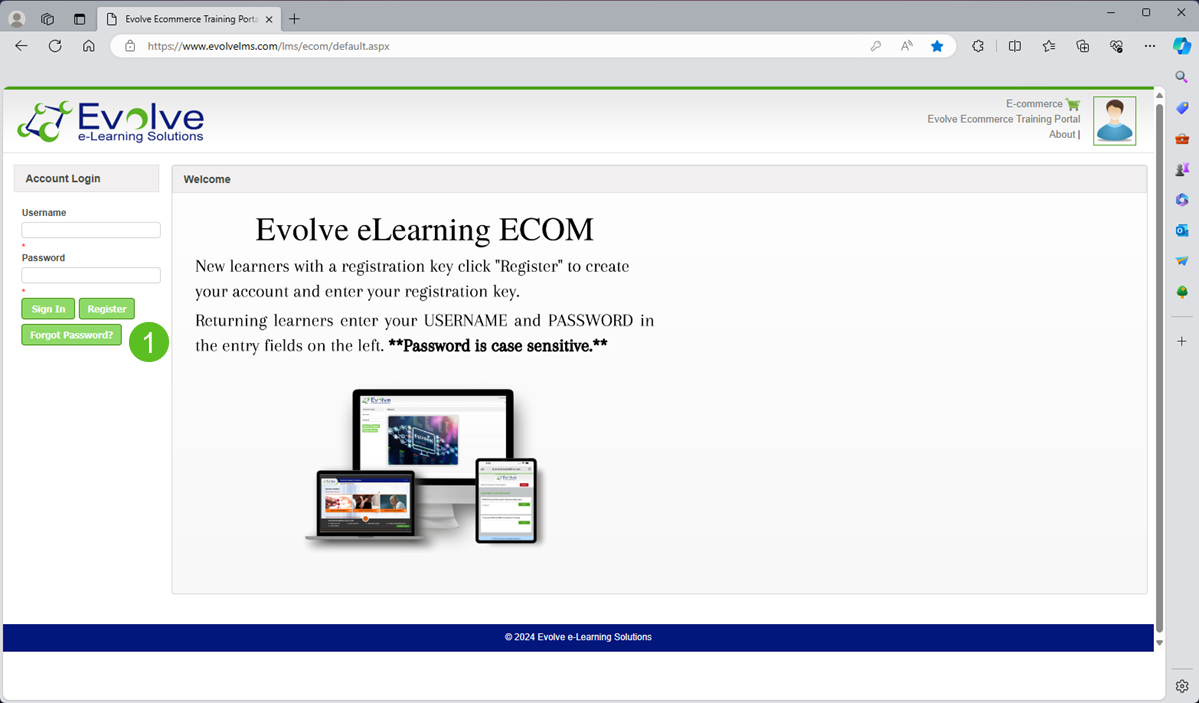
Task: Click the Evolve e-Learning Solutions logo
Action: click(x=110, y=120)
